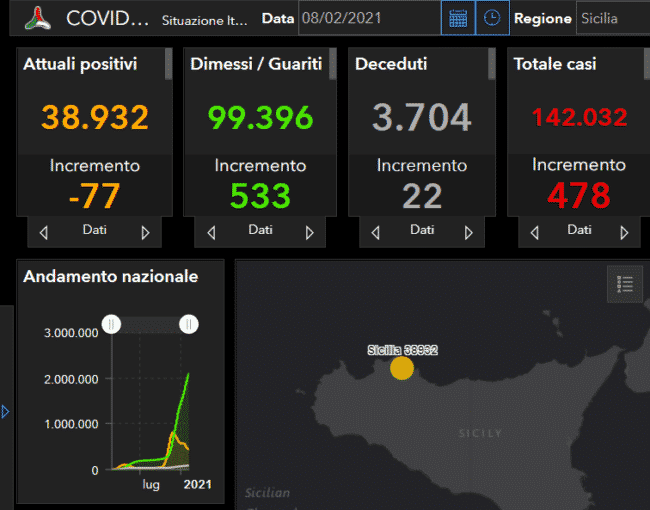Viewport: 650px width, 510px height.
Task: Go to next page of Deceduti card
Action: pyautogui.click(x=468, y=233)
